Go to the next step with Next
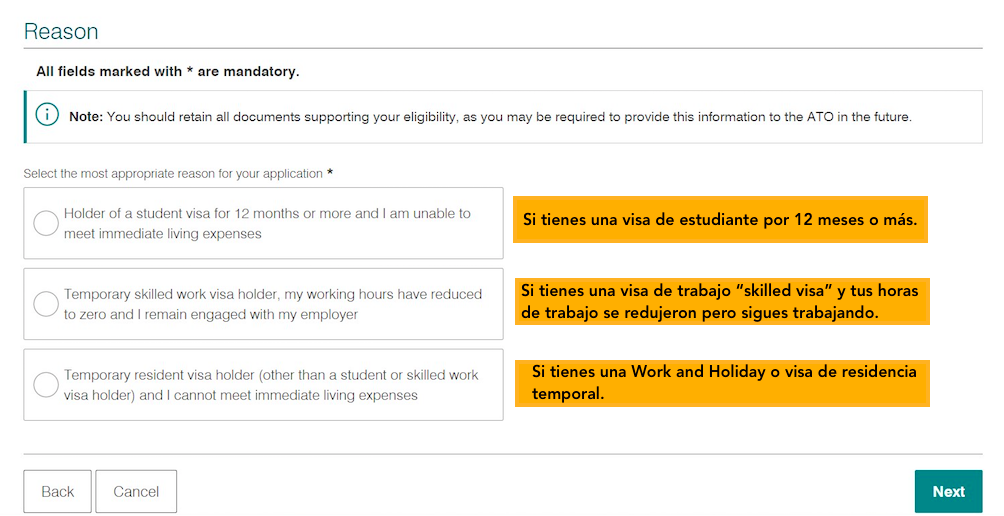 click(948, 491)
